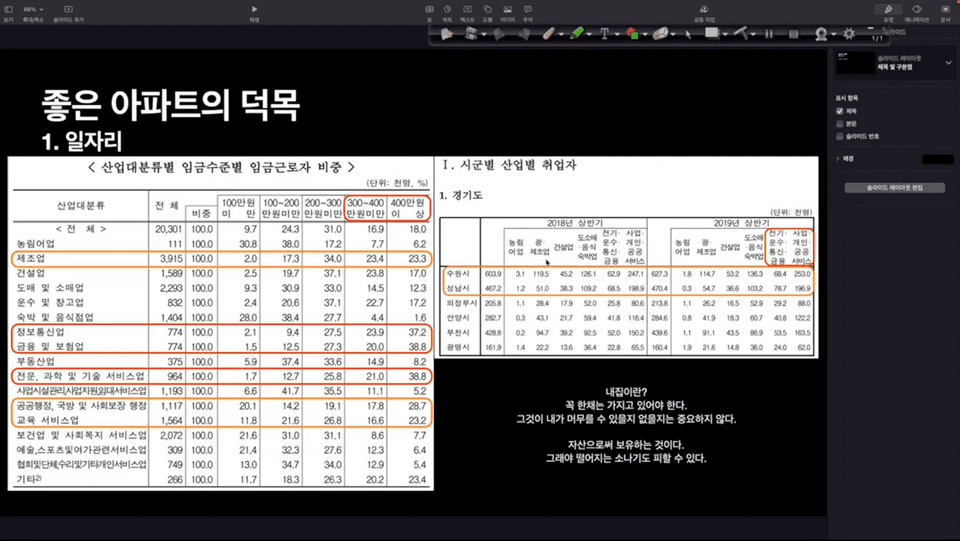This screenshot has height=541, width=960.
Task: Open the 슬라이드 레이아웃 layout chooser chevron
Action: pyautogui.click(x=948, y=62)
